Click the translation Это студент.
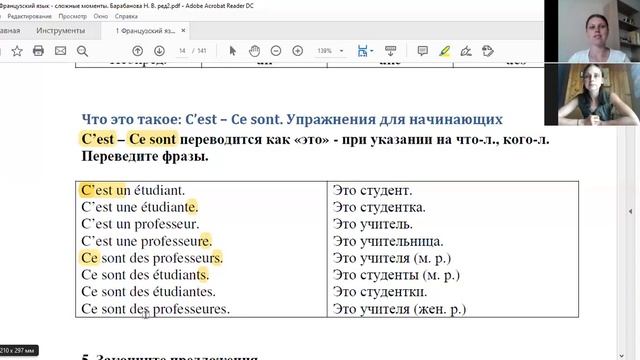This screenshot has width=640, height=360. click(x=372, y=191)
